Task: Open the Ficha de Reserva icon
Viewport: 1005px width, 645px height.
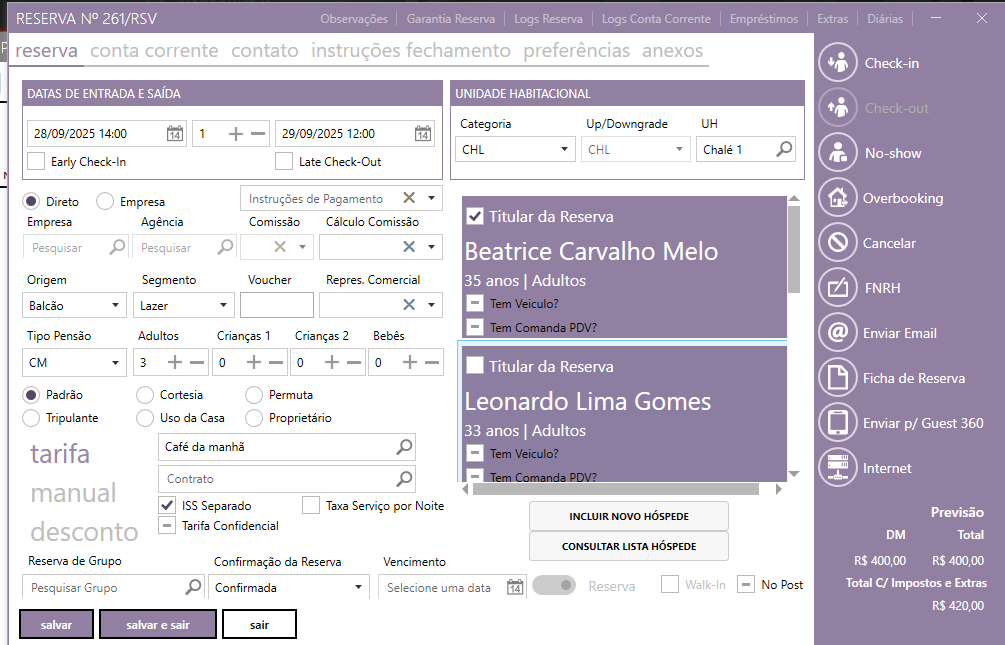Action: [x=837, y=378]
